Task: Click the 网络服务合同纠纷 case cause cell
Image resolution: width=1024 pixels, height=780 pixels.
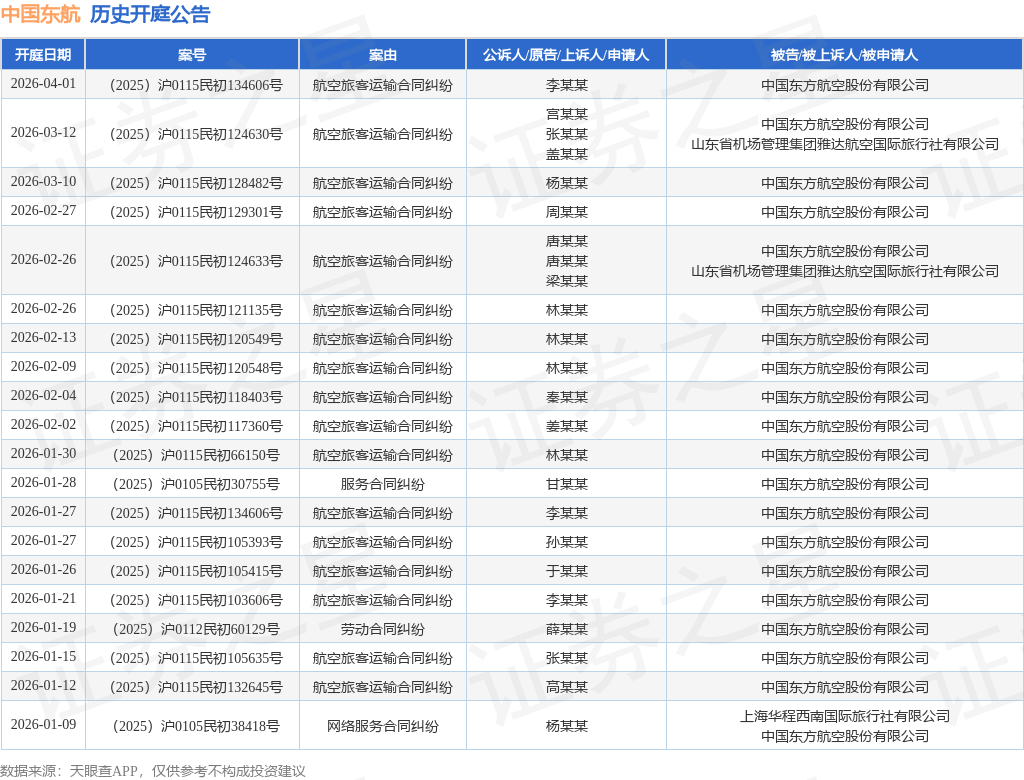Action: pos(382,726)
